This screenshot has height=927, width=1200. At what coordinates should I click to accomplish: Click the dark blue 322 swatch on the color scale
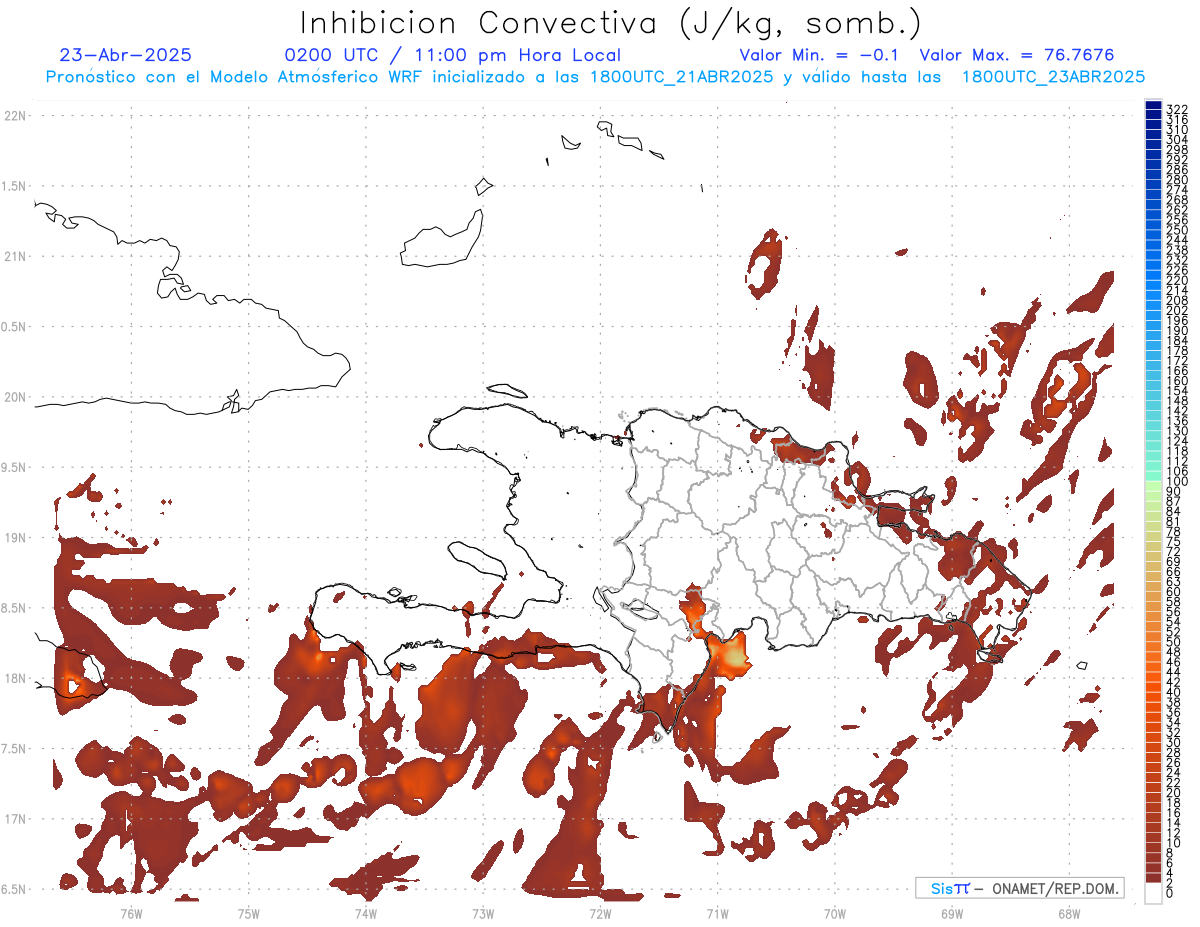[1154, 107]
